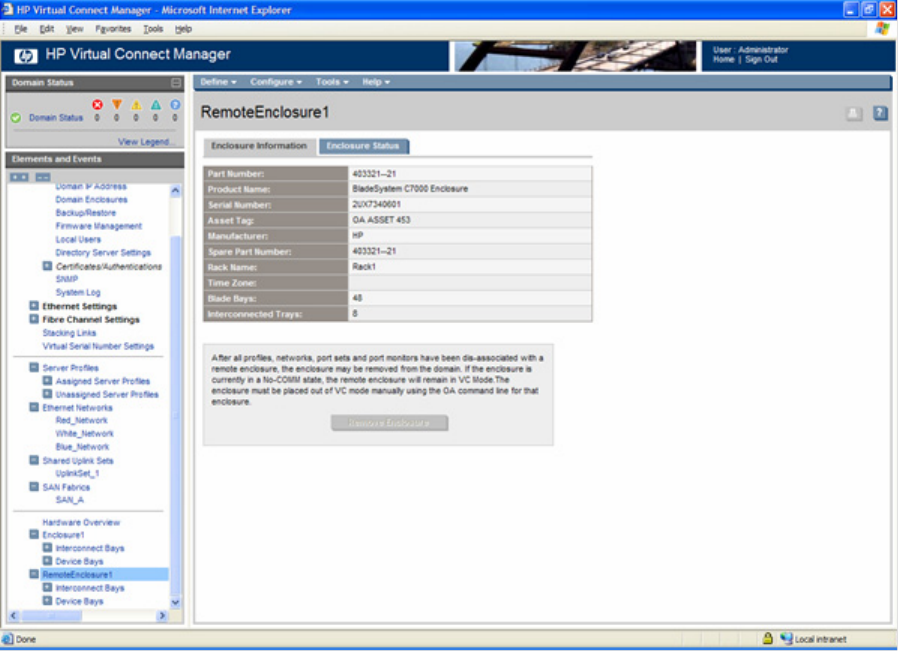Expand Certificates/Authentications node
899x652 pixels.
48,266
